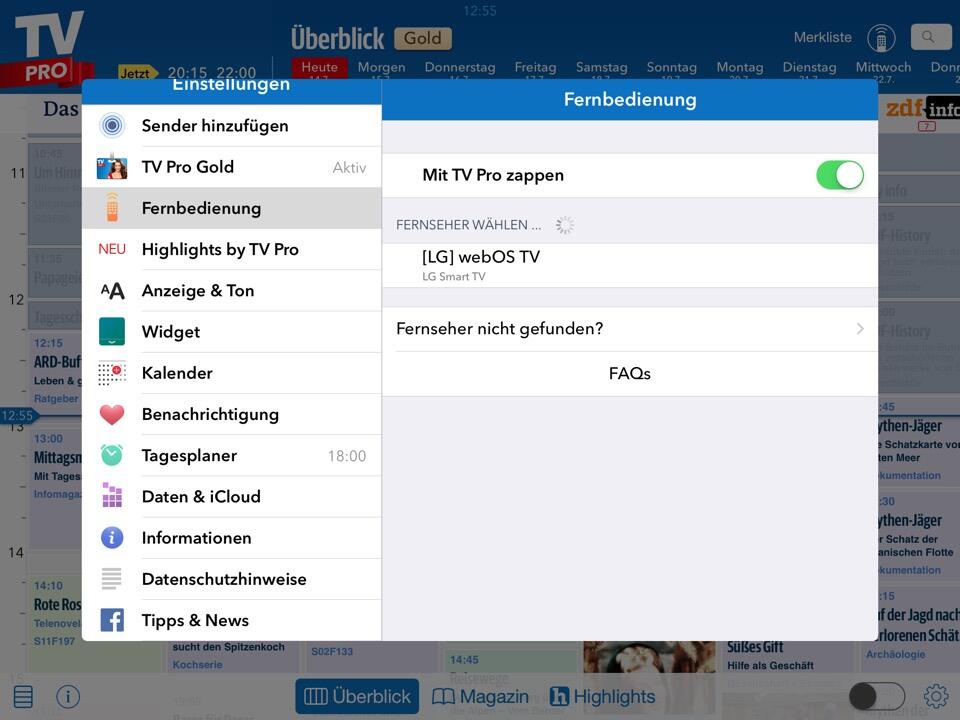Open Kalender settings entry
This screenshot has width=960, height=720.
[x=231, y=372]
